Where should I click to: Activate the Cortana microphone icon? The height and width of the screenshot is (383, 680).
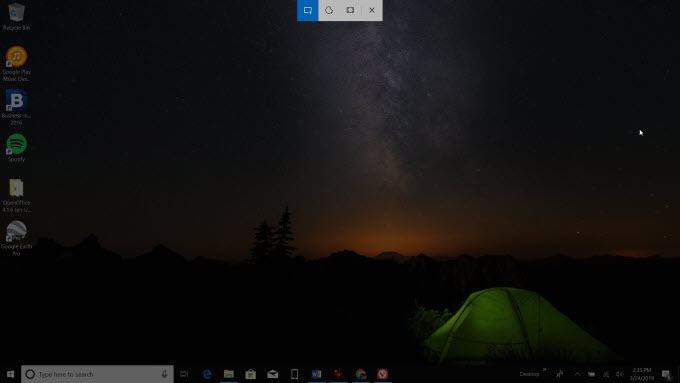point(164,374)
